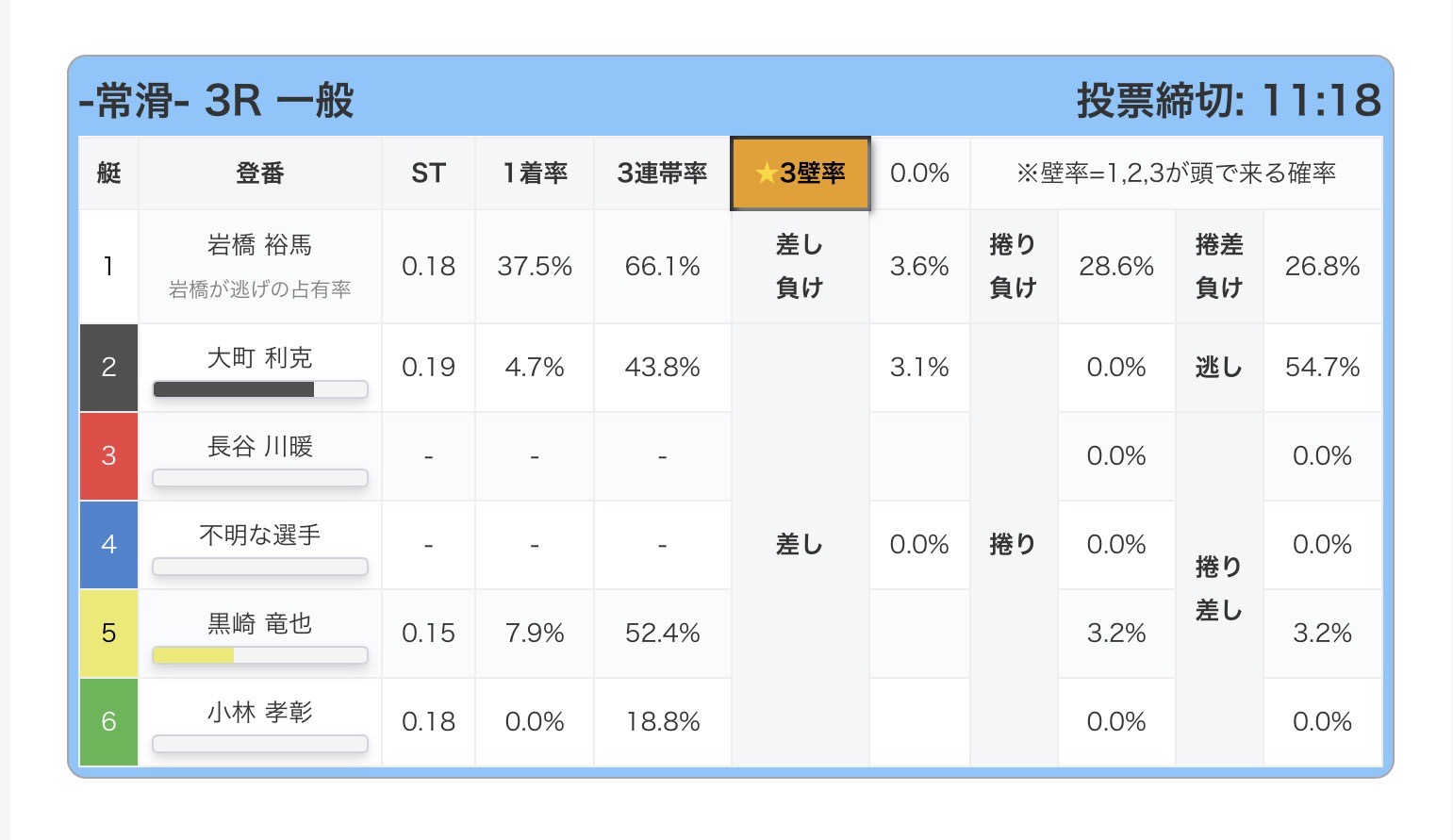Click the black boat number 2 cell
Screen dimensions: 1453x840
[108, 368]
